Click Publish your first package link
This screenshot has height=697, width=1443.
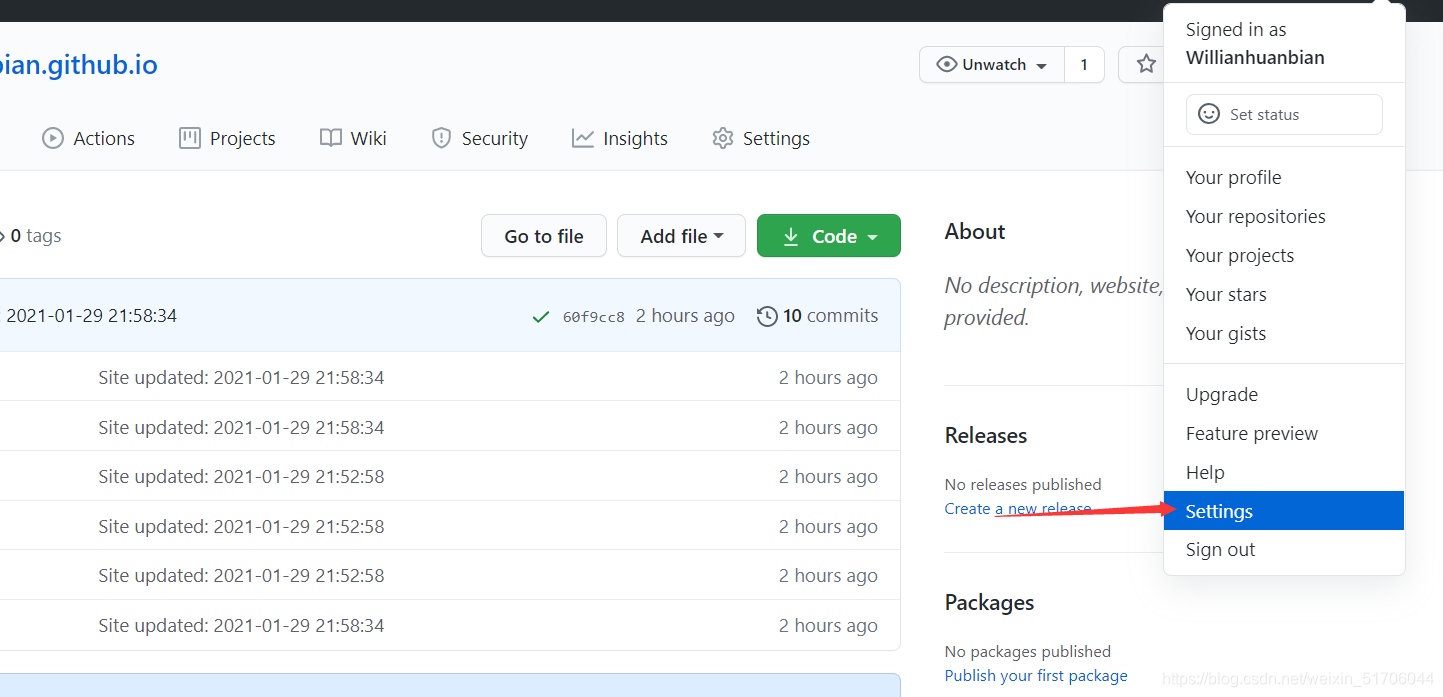point(1036,675)
